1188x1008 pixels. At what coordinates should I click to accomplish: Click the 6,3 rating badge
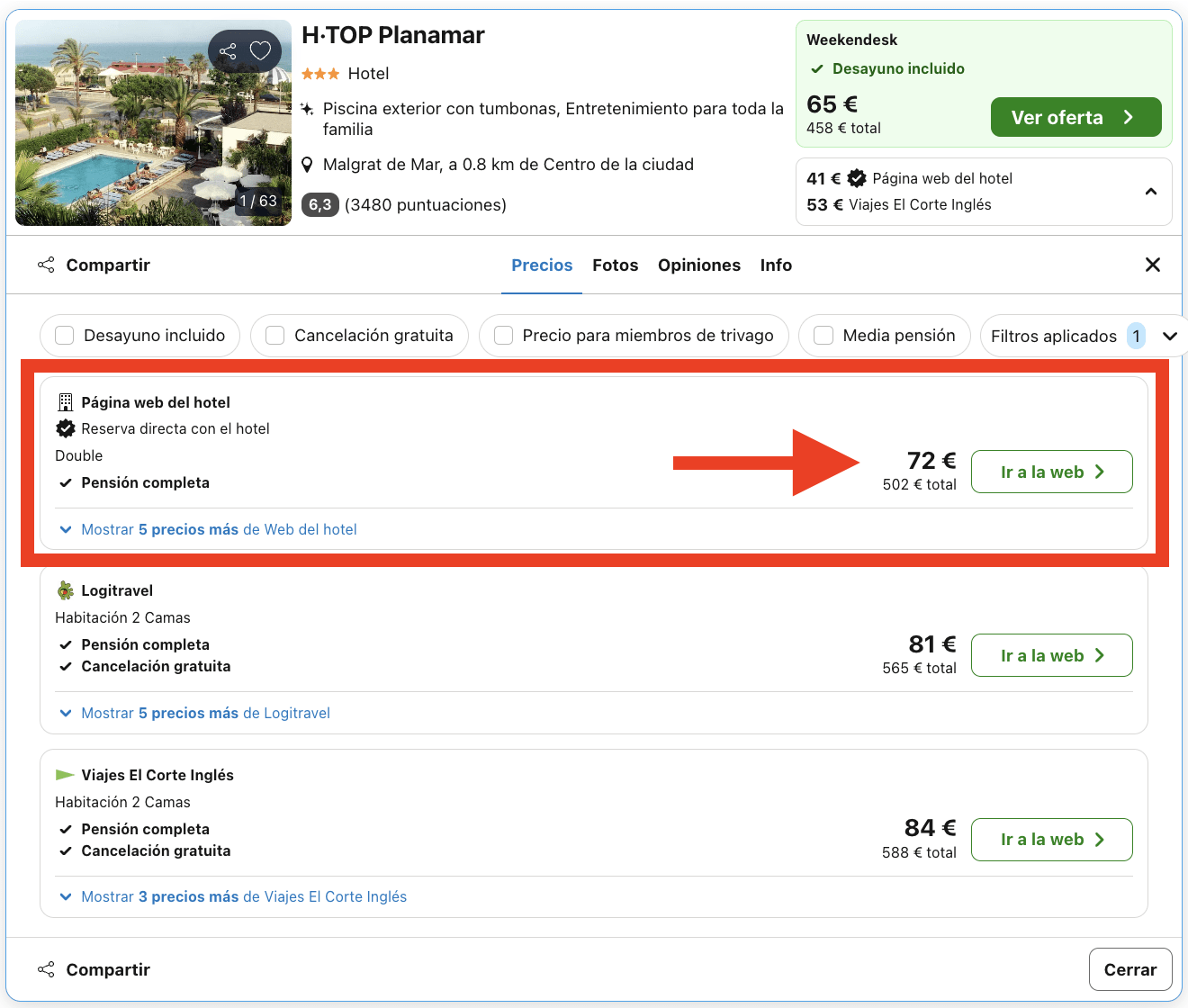point(320,205)
